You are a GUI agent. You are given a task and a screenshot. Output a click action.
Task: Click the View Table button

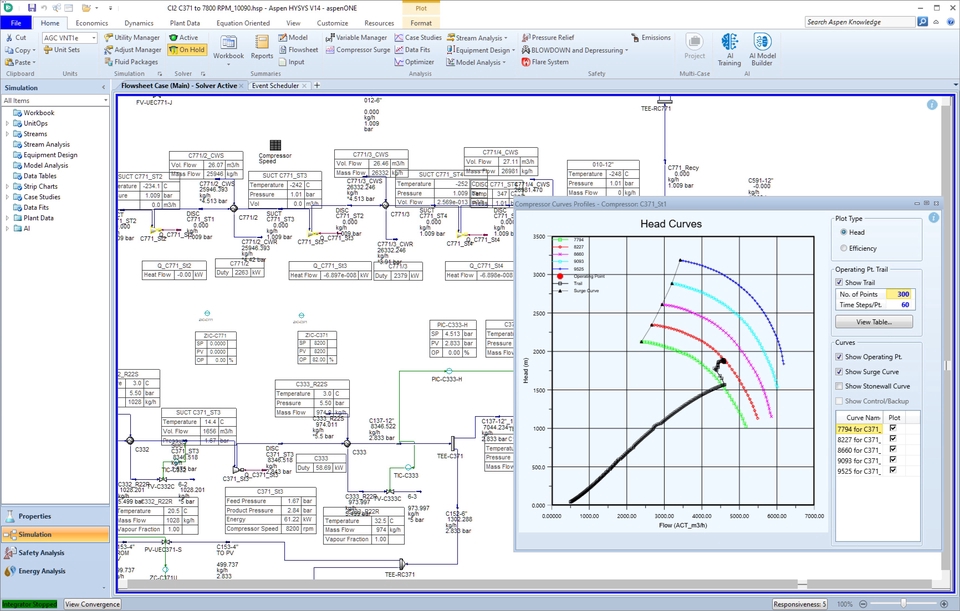click(875, 320)
